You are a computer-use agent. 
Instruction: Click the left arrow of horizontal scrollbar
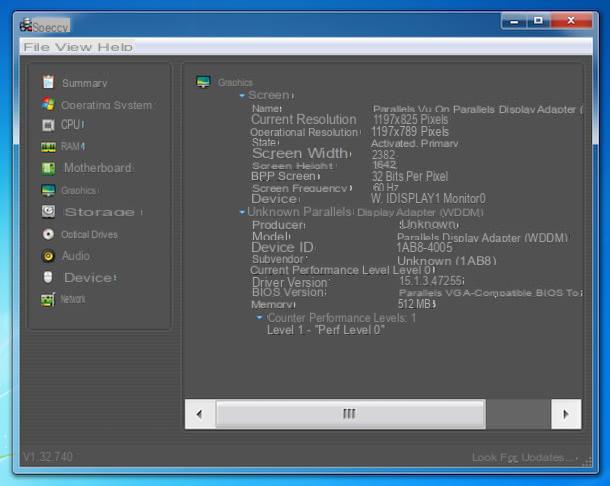coord(200,414)
